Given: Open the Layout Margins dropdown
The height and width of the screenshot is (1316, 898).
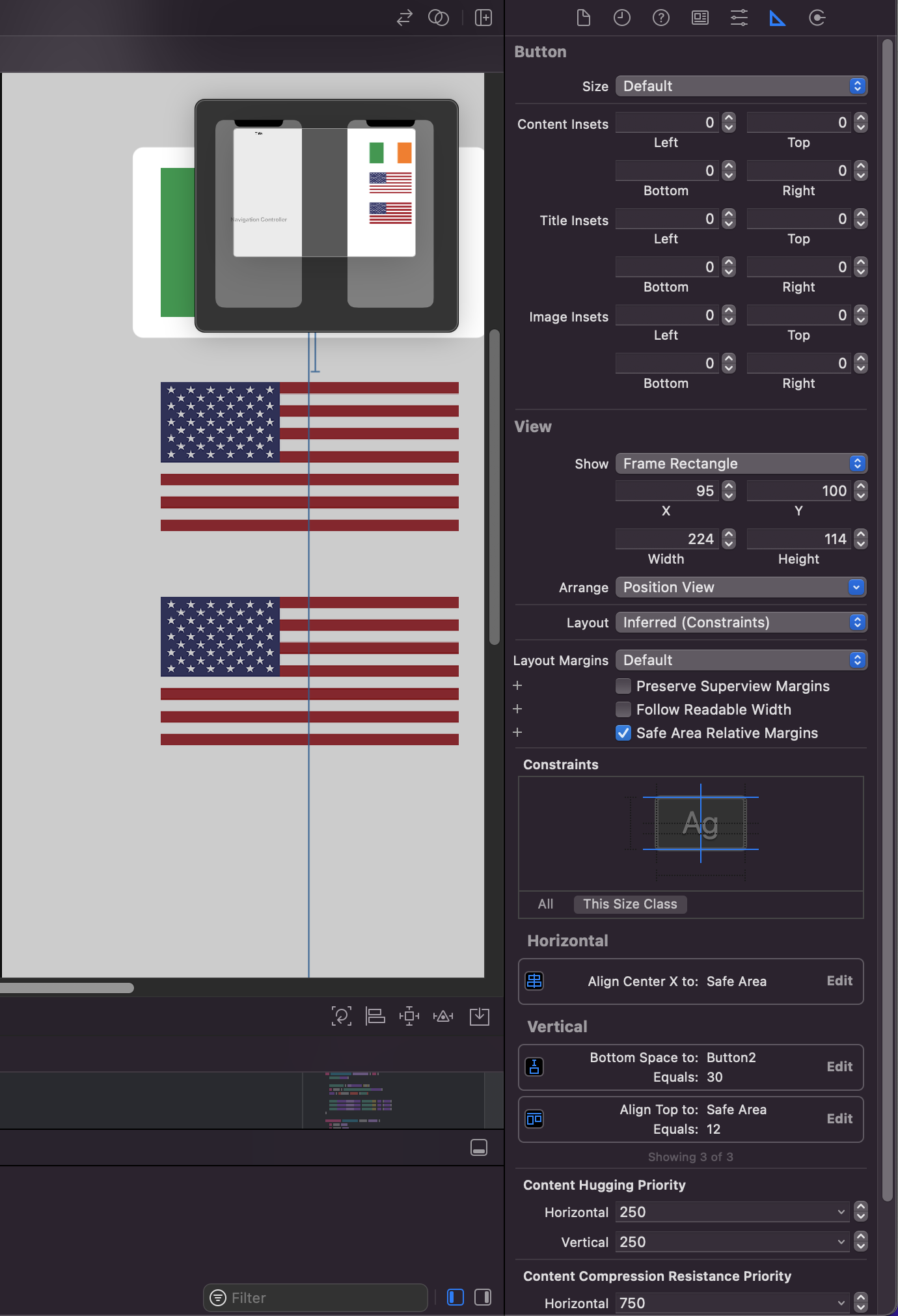Looking at the screenshot, I should click(741, 660).
